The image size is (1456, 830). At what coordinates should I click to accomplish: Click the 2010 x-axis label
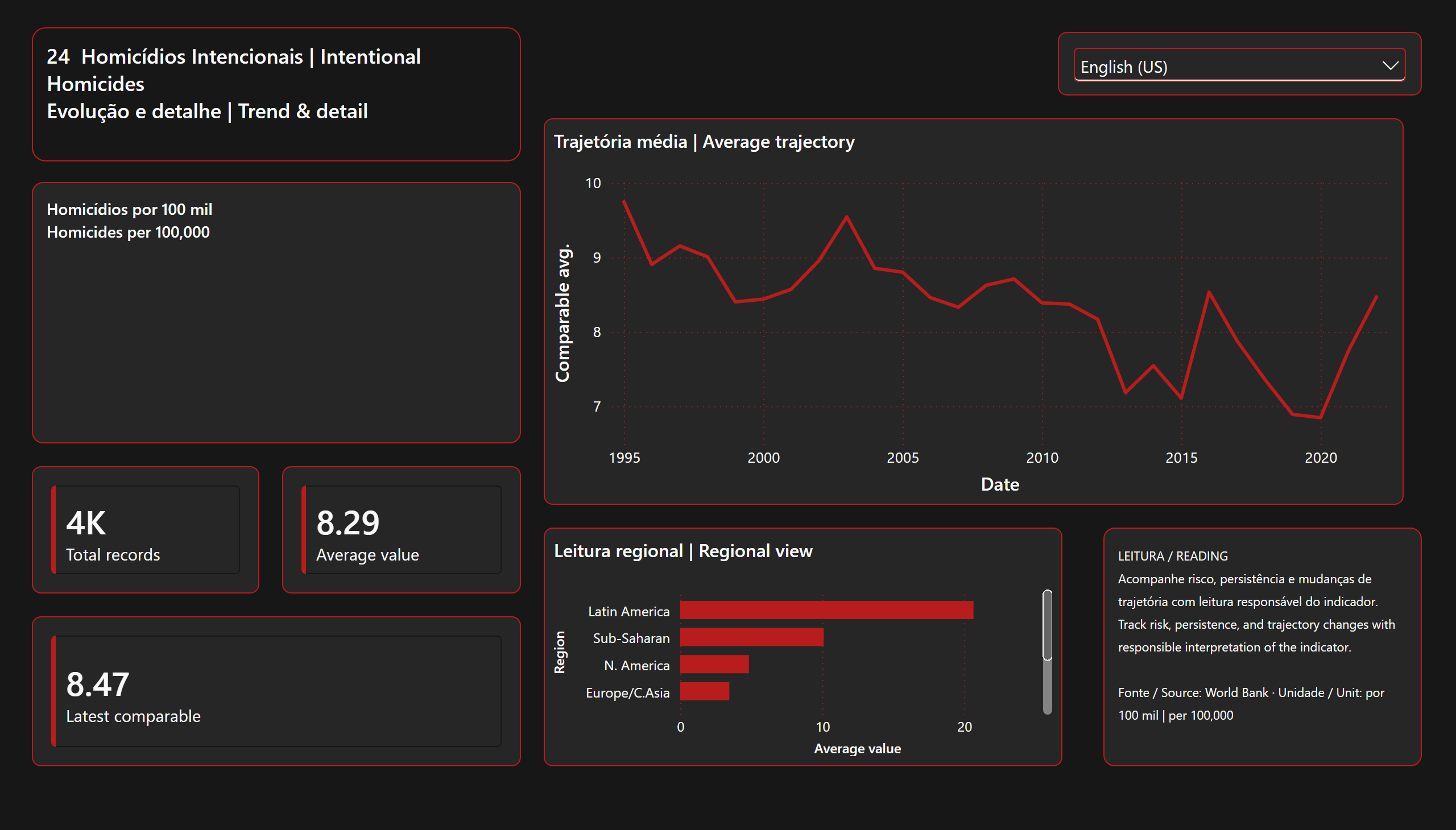point(1043,458)
